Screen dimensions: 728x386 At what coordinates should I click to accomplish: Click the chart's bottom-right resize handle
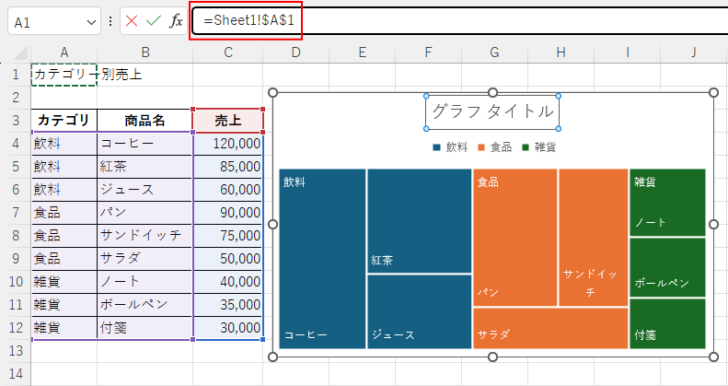[714, 357]
